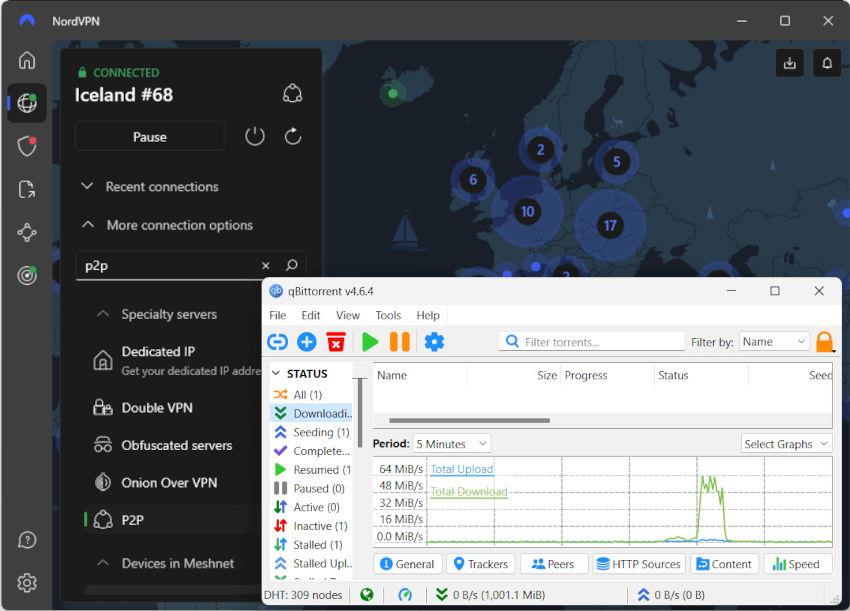The width and height of the screenshot is (850, 611).
Task: Click Add Torrent Link icon in qBittorrent
Action: coord(278,342)
